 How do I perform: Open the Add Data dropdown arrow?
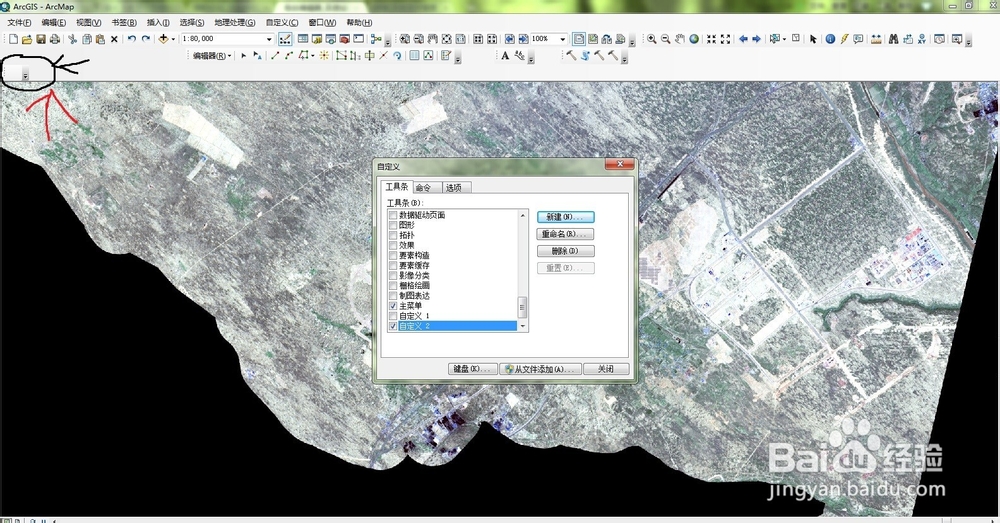click(173, 39)
